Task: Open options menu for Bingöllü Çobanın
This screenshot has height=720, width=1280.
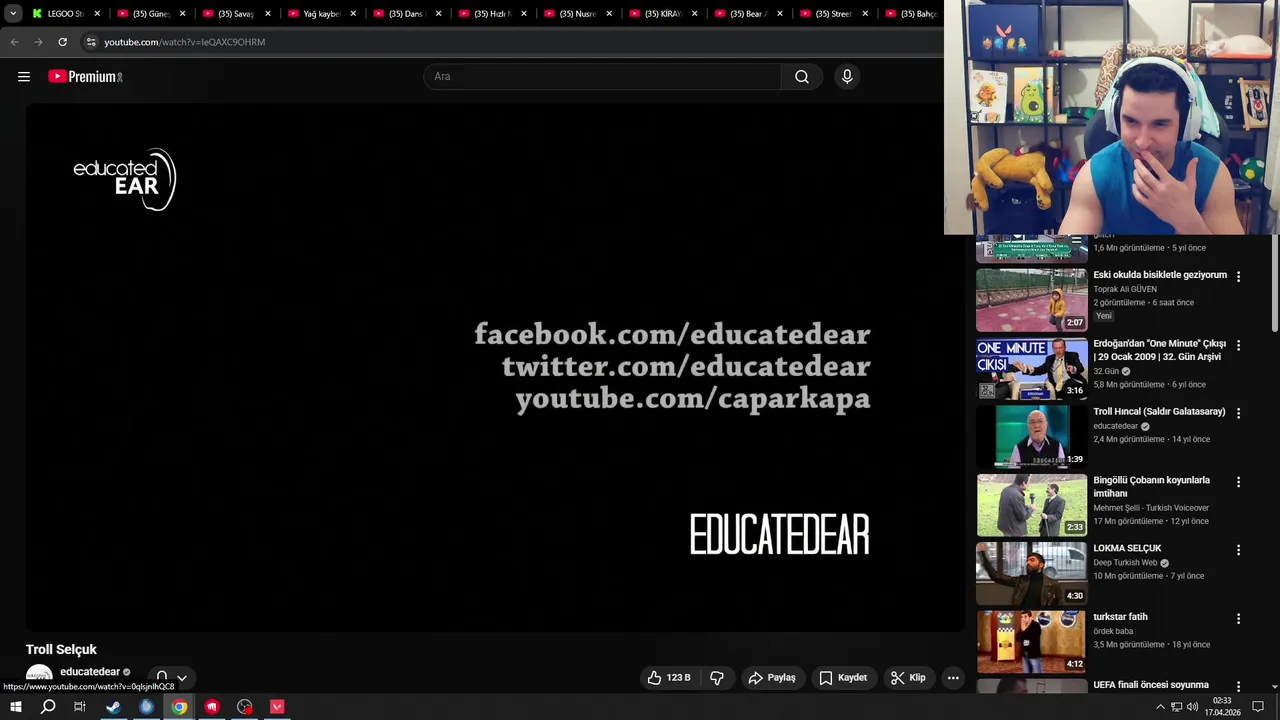Action: (x=1238, y=482)
